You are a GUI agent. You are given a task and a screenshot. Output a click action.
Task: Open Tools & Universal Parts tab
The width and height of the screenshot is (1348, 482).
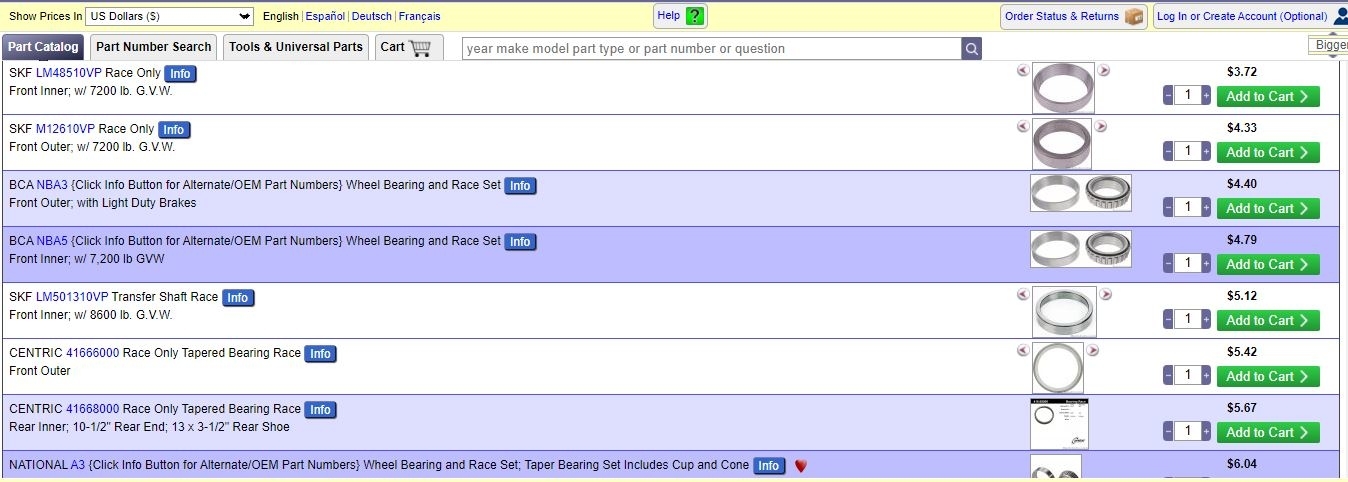click(x=296, y=47)
